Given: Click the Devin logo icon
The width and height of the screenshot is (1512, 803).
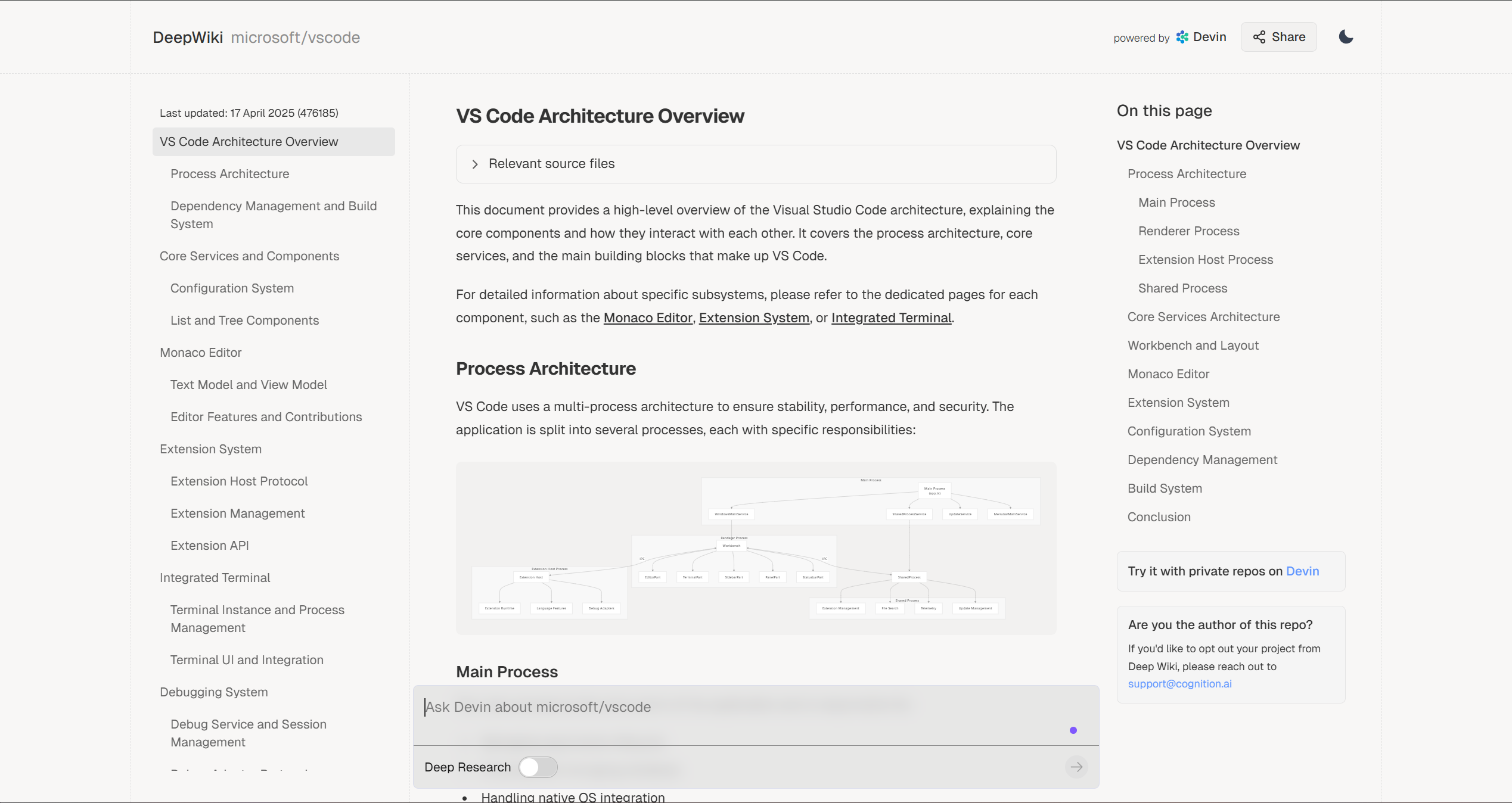Looking at the screenshot, I should point(1182,37).
